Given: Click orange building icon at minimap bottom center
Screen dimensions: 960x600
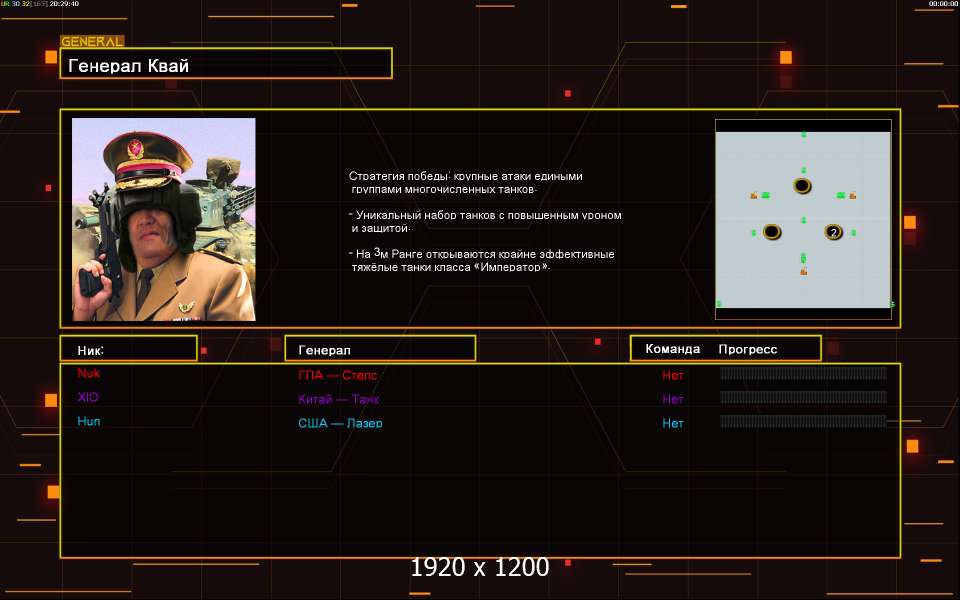Looking at the screenshot, I should [803, 271].
